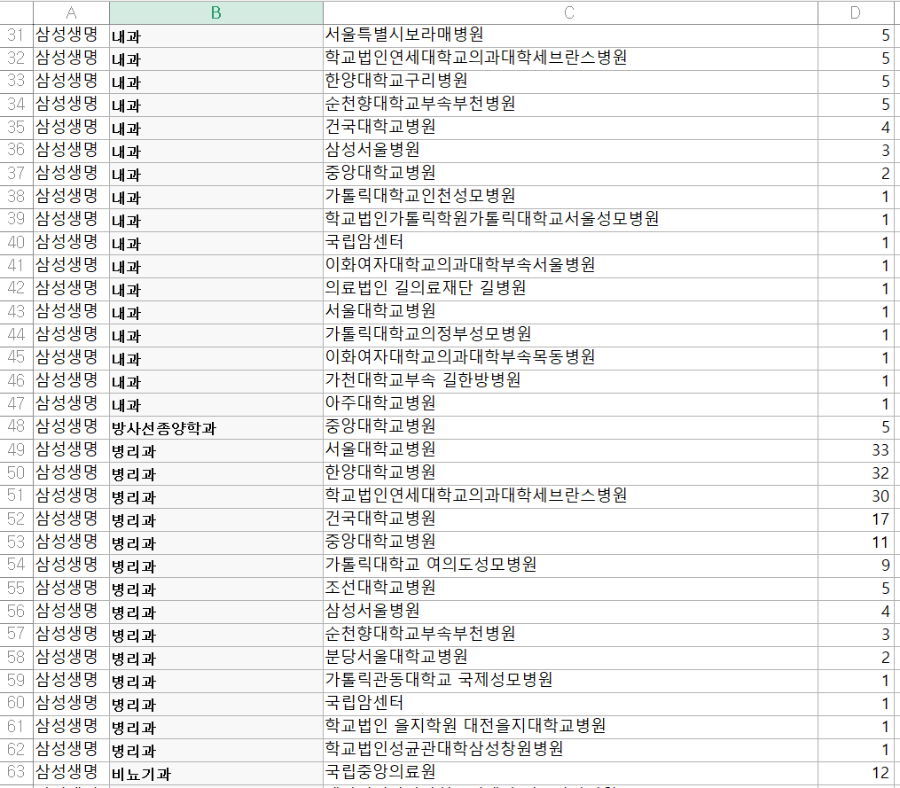Click 가톨릭관동대학교 국제성모병원 cell
Viewport: 900px width, 788px height.
570,681
